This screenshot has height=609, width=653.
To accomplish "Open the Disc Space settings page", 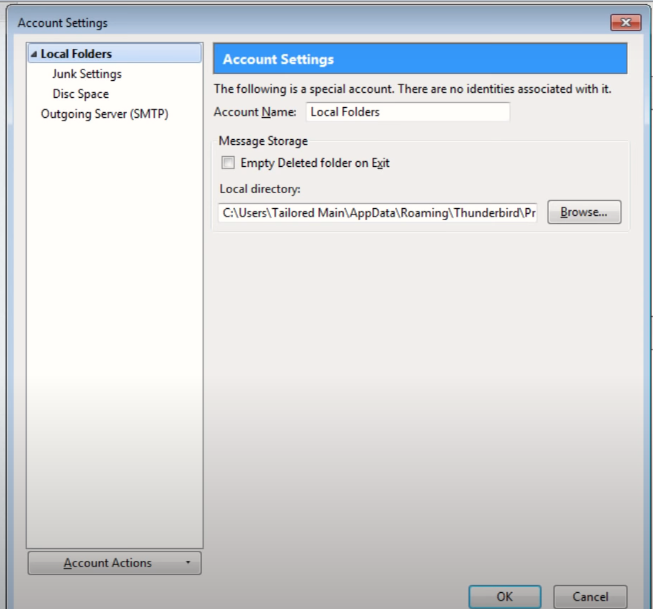I will 81,94.
